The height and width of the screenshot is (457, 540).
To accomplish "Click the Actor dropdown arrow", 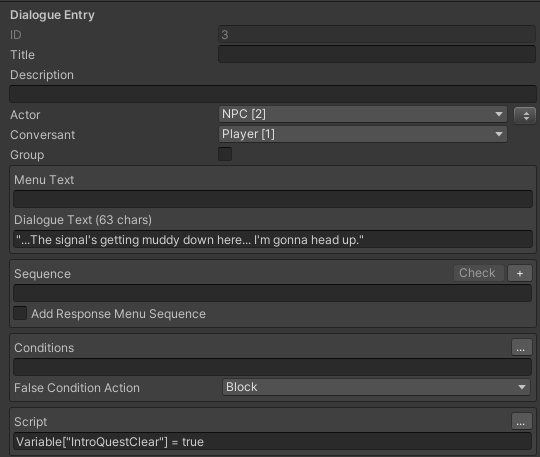I will coord(498,114).
